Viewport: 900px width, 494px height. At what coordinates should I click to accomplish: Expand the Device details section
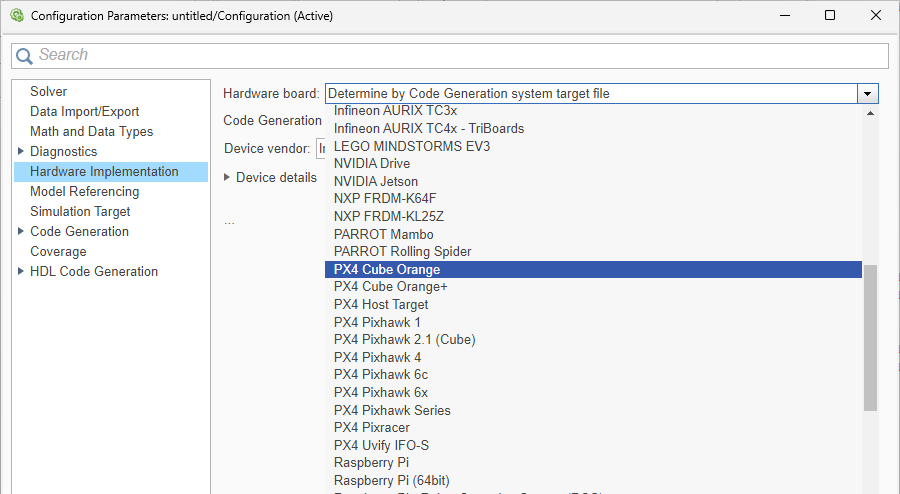click(227, 177)
